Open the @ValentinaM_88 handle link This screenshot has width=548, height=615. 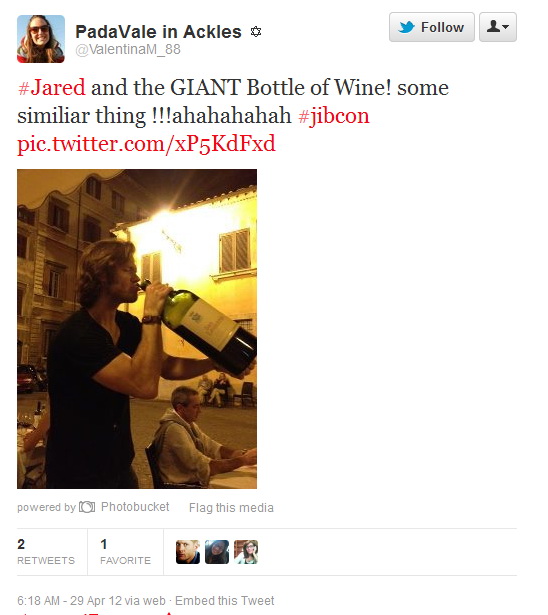click(128, 49)
